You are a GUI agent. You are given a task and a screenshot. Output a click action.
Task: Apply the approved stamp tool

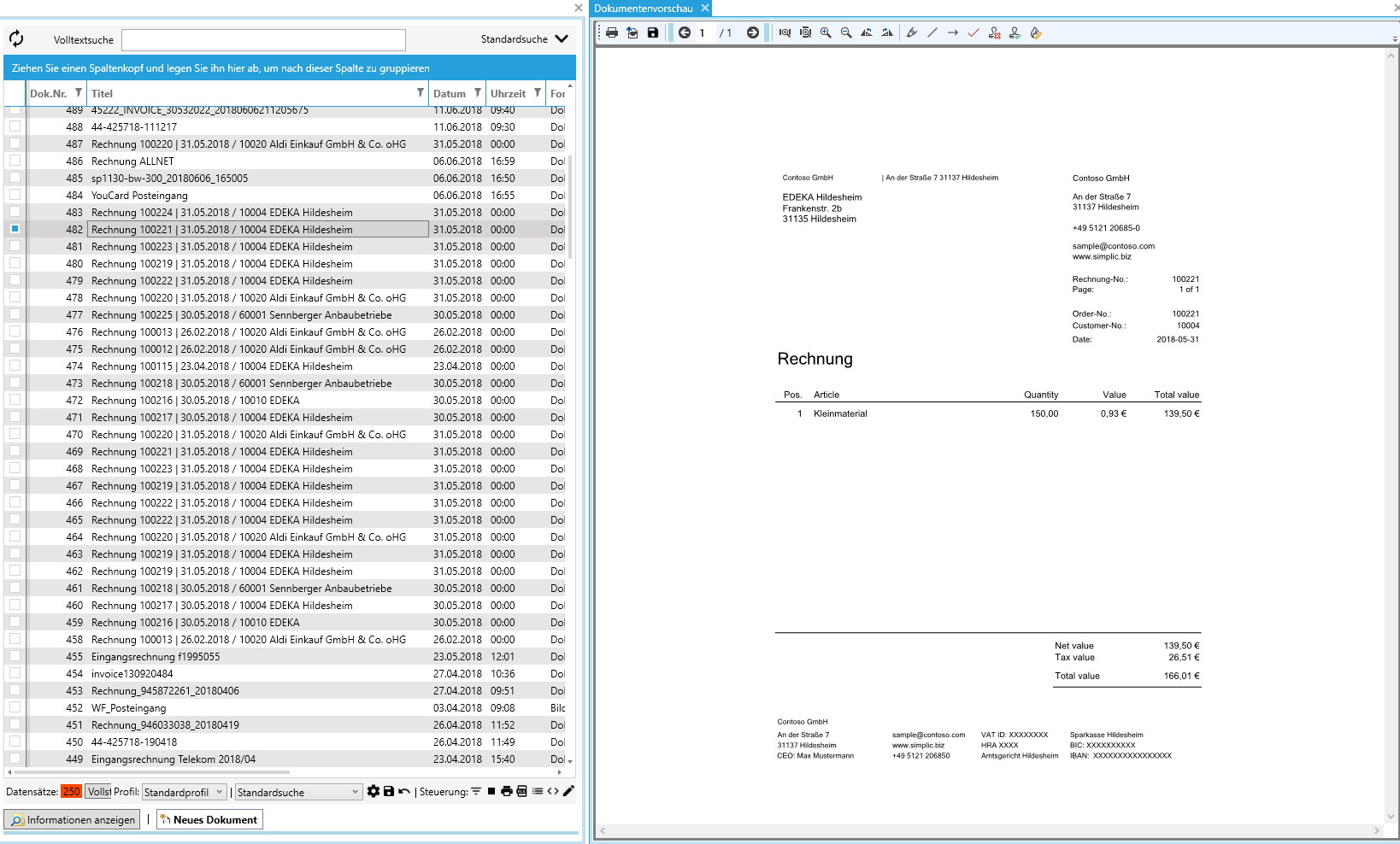1015,32
